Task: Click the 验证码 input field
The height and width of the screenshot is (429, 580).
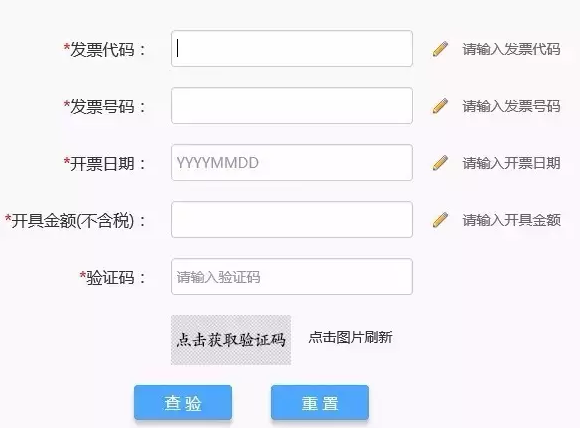Action: pos(292,277)
